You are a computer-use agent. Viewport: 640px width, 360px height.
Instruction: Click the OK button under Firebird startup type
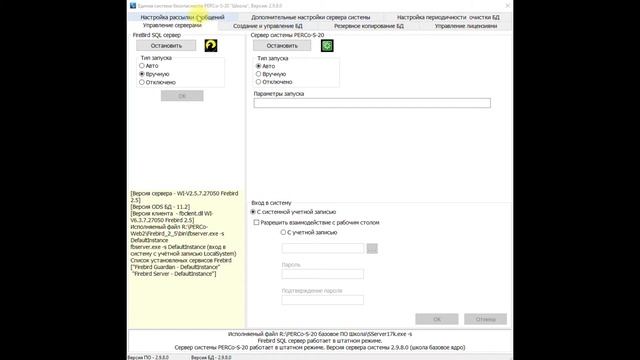[x=182, y=96]
